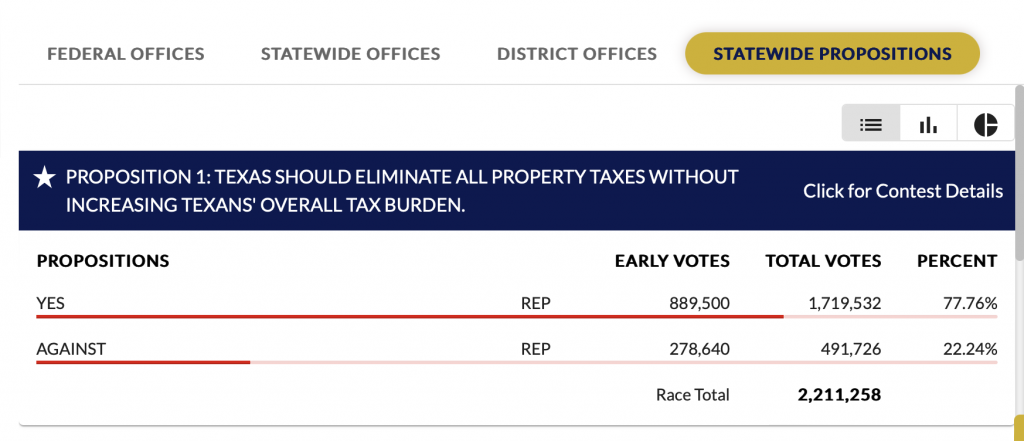Open the Statewide Offices tab
The height and width of the screenshot is (441, 1024).
pos(350,54)
